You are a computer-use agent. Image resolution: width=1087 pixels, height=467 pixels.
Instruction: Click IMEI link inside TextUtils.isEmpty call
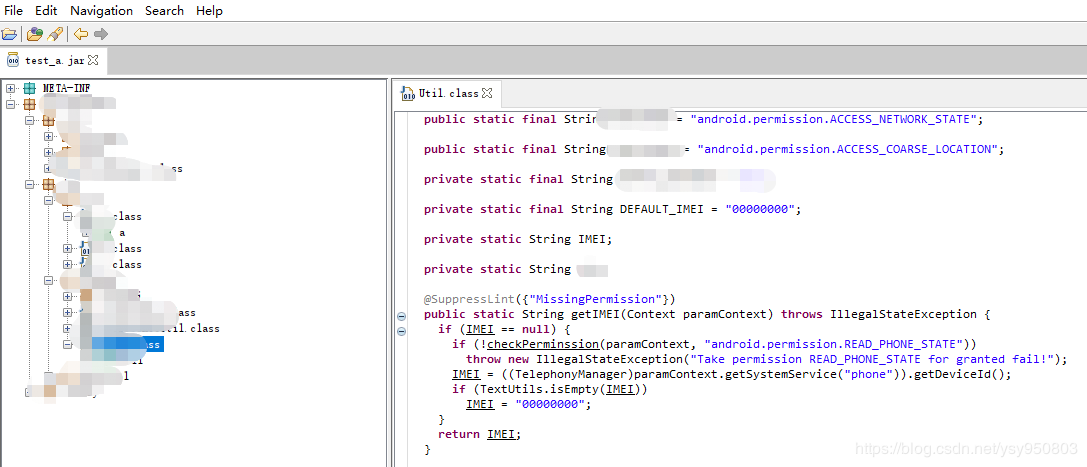pos(620,389)
